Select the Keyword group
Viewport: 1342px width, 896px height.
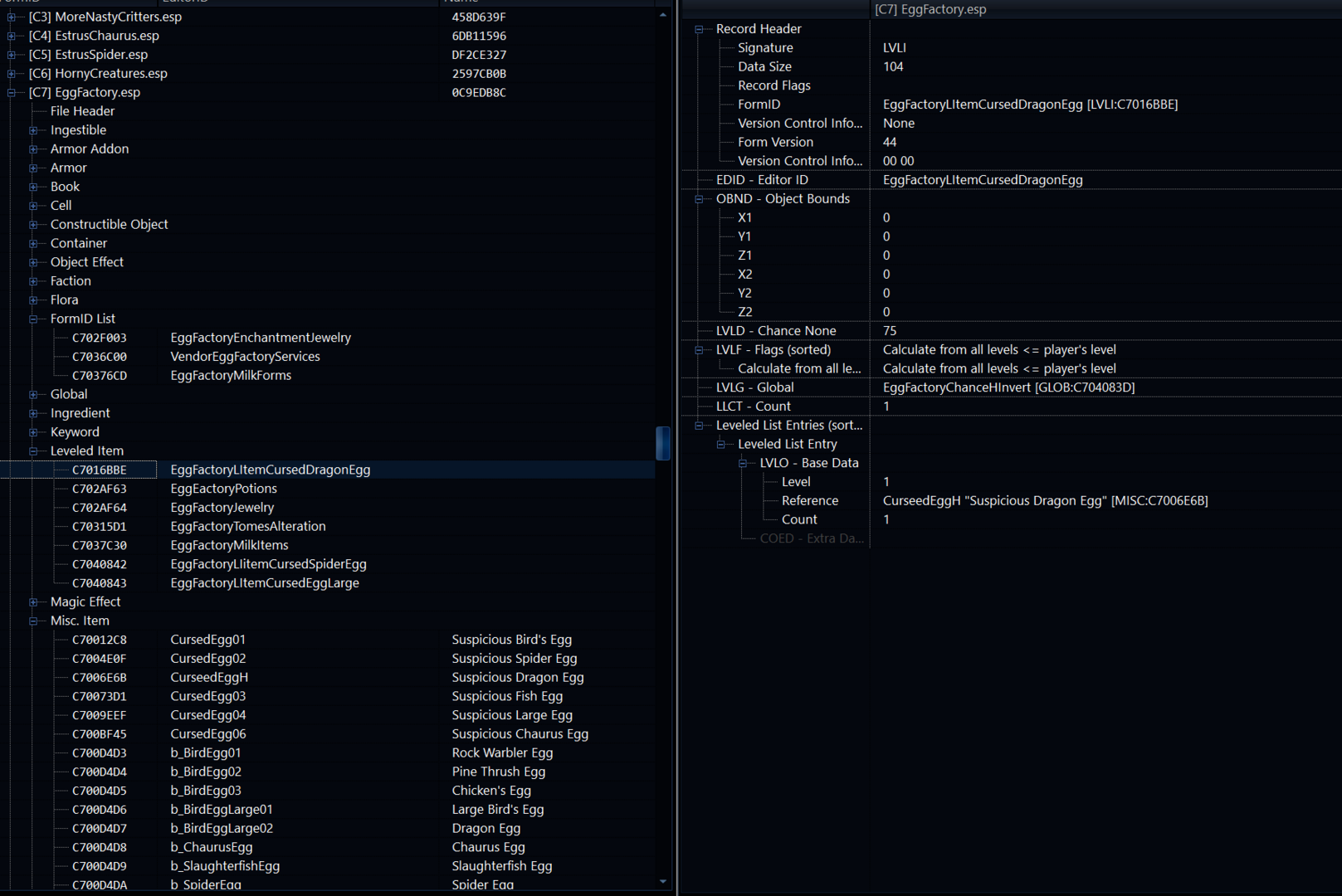75,432
